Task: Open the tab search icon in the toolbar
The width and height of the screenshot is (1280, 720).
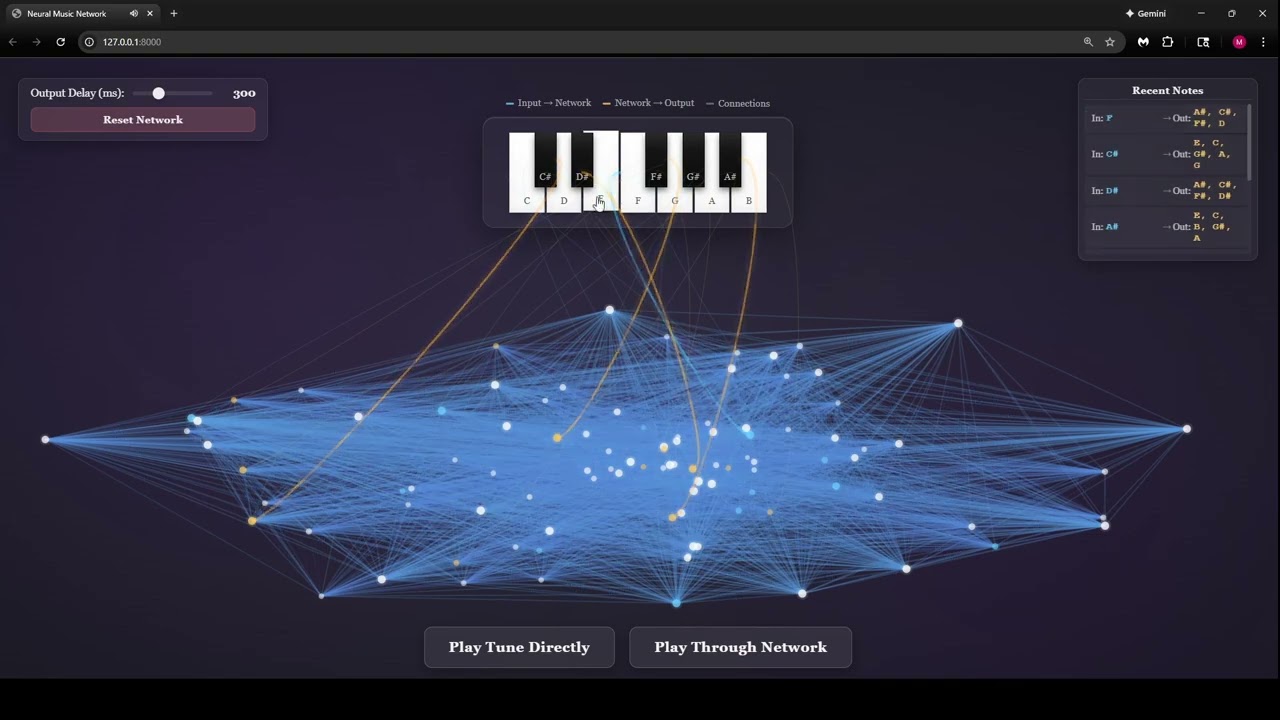Action: [x=1203, y=42]
